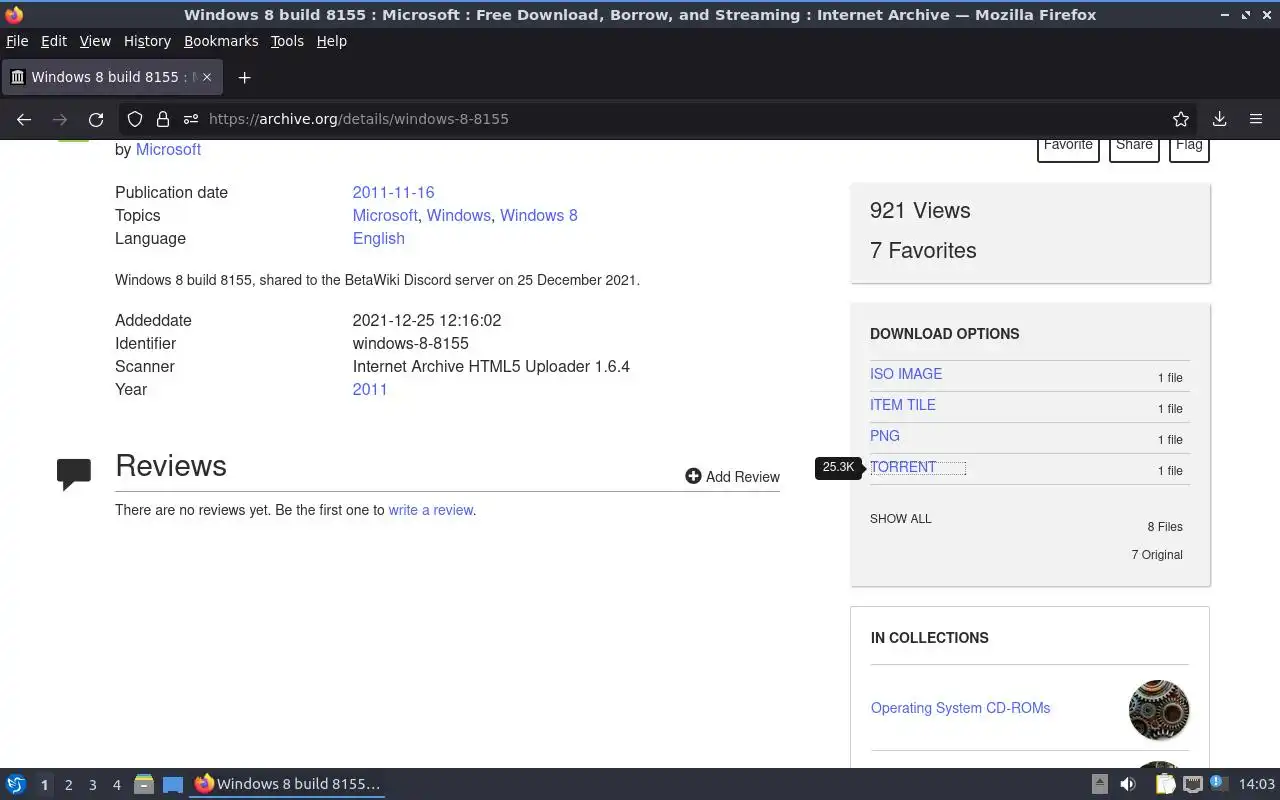The image size is (1280, 800).
Task: Open the Firefox downloads panel
Action: [x=1219, y=119]
